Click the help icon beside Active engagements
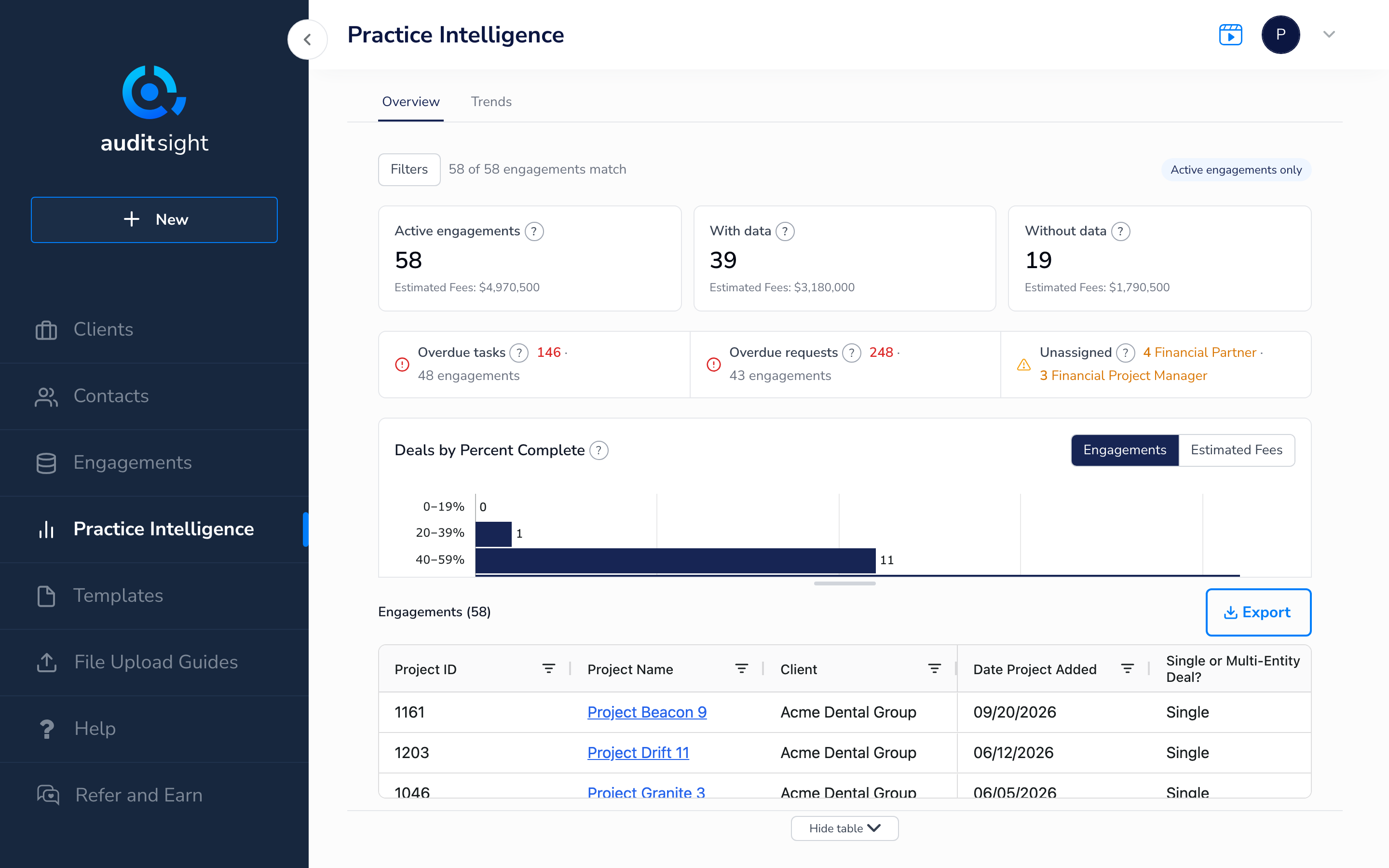Viewport: 1389px width, 868px height. click(534, 231)
